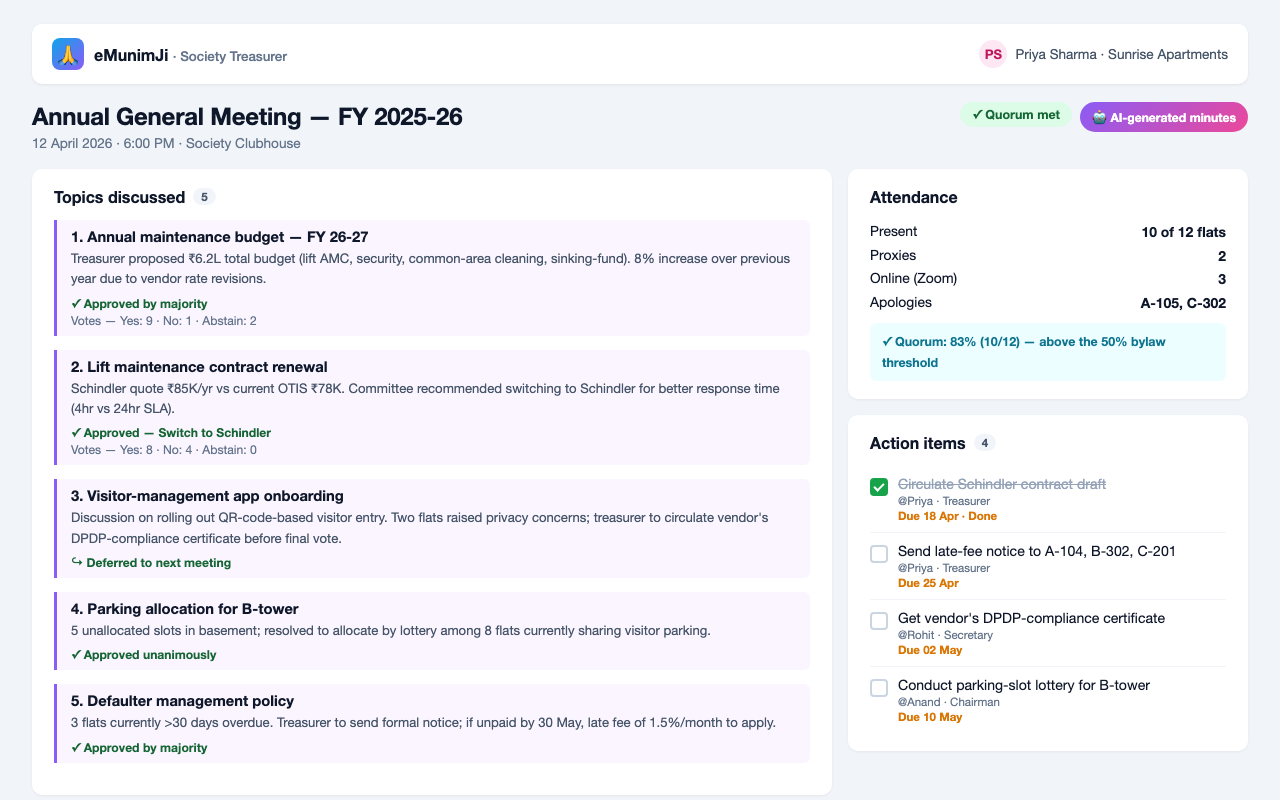Image resolution: width=1280 pixels, height=800 pixels.
Task: Click the AI-generated minutes button
Action: (1164, 117)
